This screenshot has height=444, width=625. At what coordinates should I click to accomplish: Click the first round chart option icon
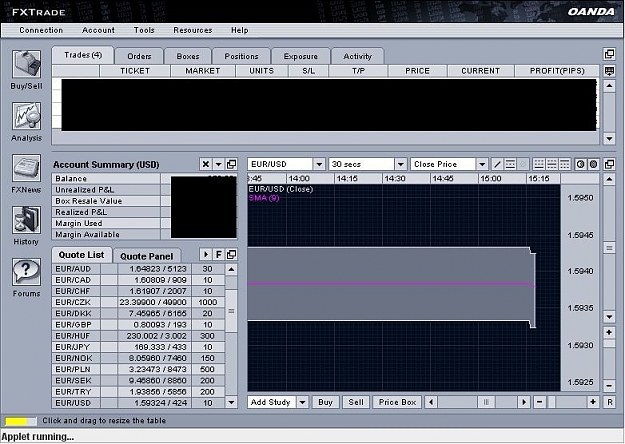pos(580,164)
